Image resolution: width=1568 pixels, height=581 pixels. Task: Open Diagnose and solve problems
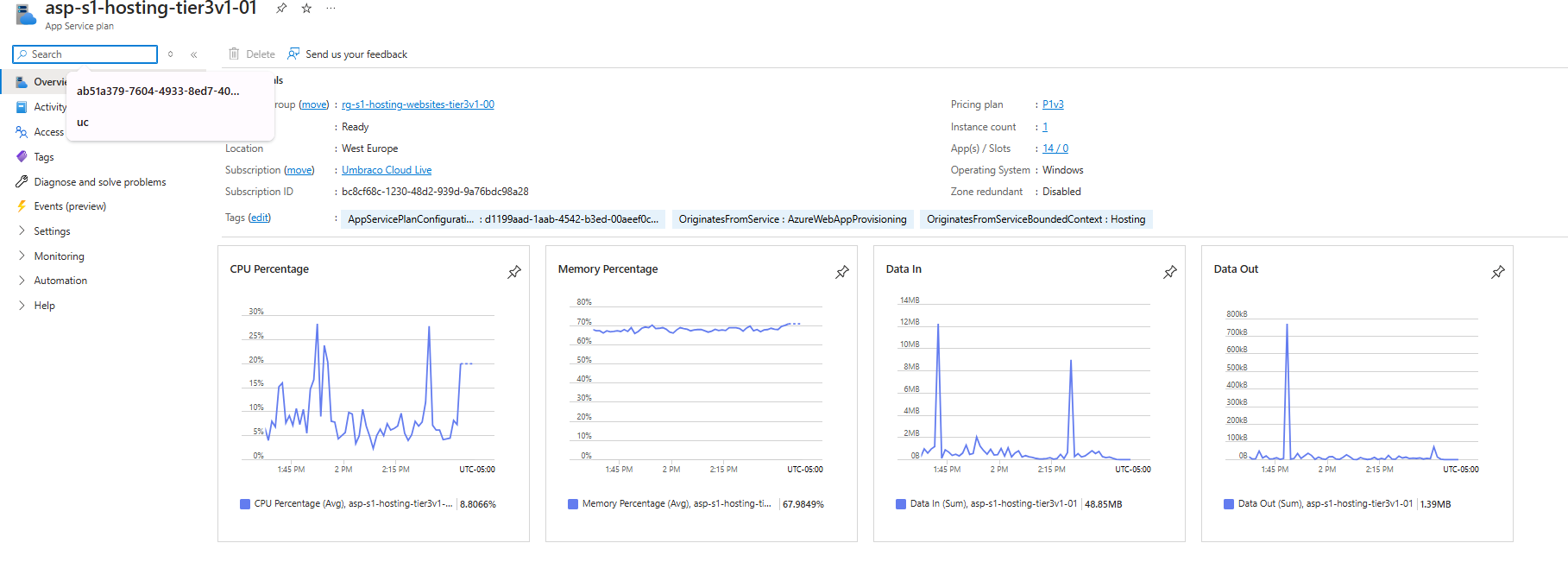(x=99, y=182)
